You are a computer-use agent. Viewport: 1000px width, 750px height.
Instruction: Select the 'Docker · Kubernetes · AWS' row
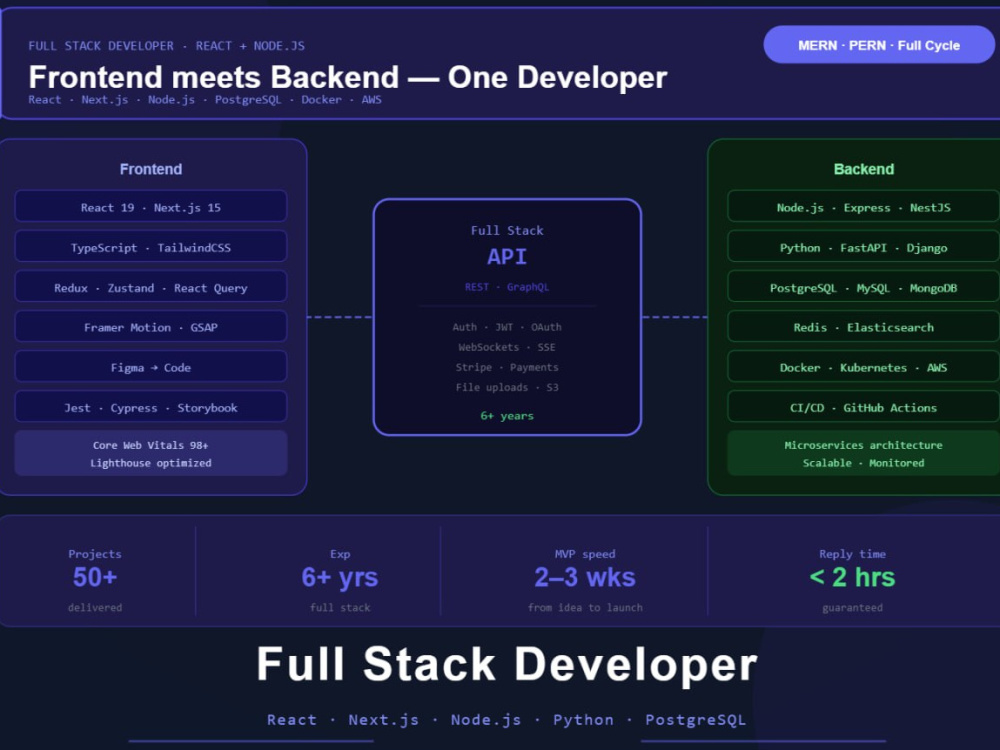[x=864, y=367]
